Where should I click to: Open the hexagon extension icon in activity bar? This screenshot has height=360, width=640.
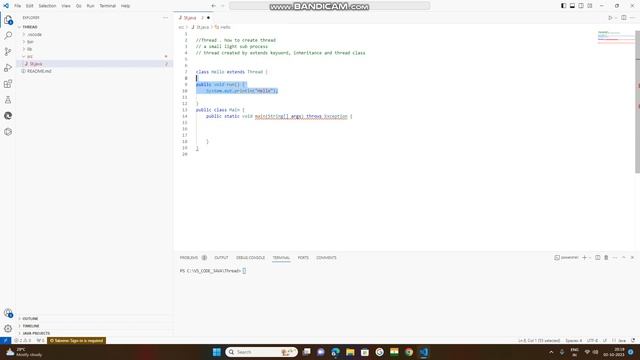point(8,132)
